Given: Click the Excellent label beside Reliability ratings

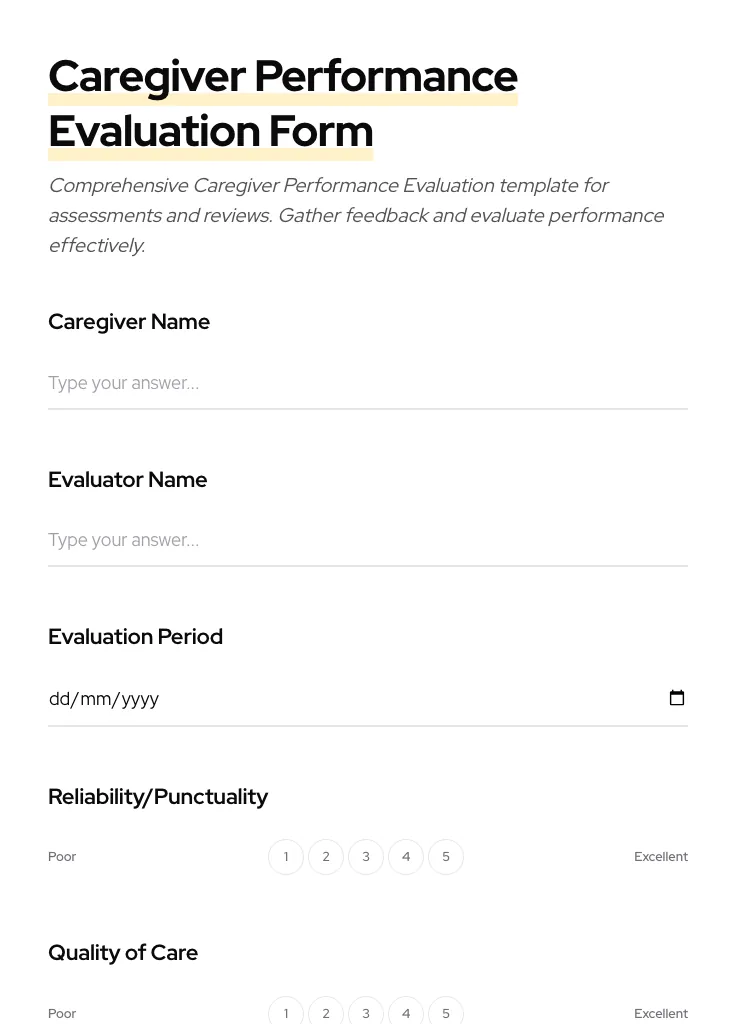Looking at the screenshot, I should point(661,857).
